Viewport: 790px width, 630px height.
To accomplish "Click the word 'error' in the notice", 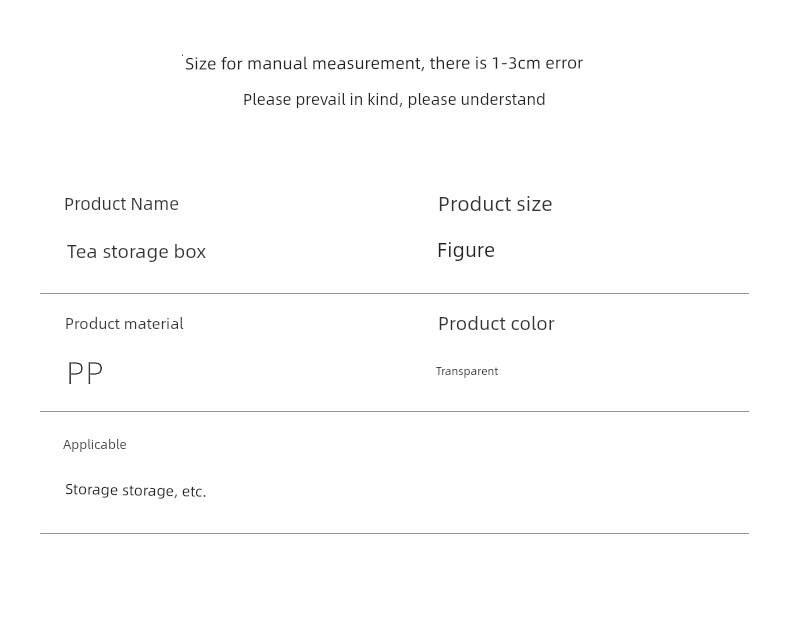I will [564, 64].
